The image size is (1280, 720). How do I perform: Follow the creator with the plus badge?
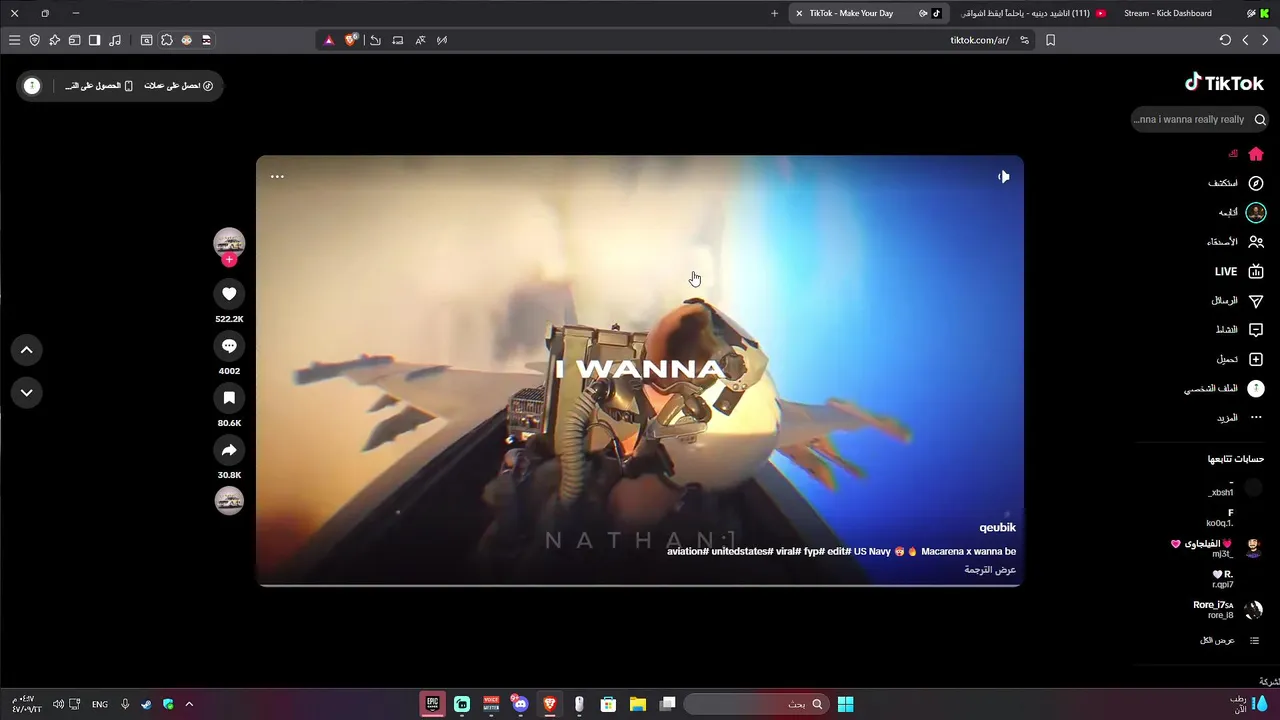[229, 260]
